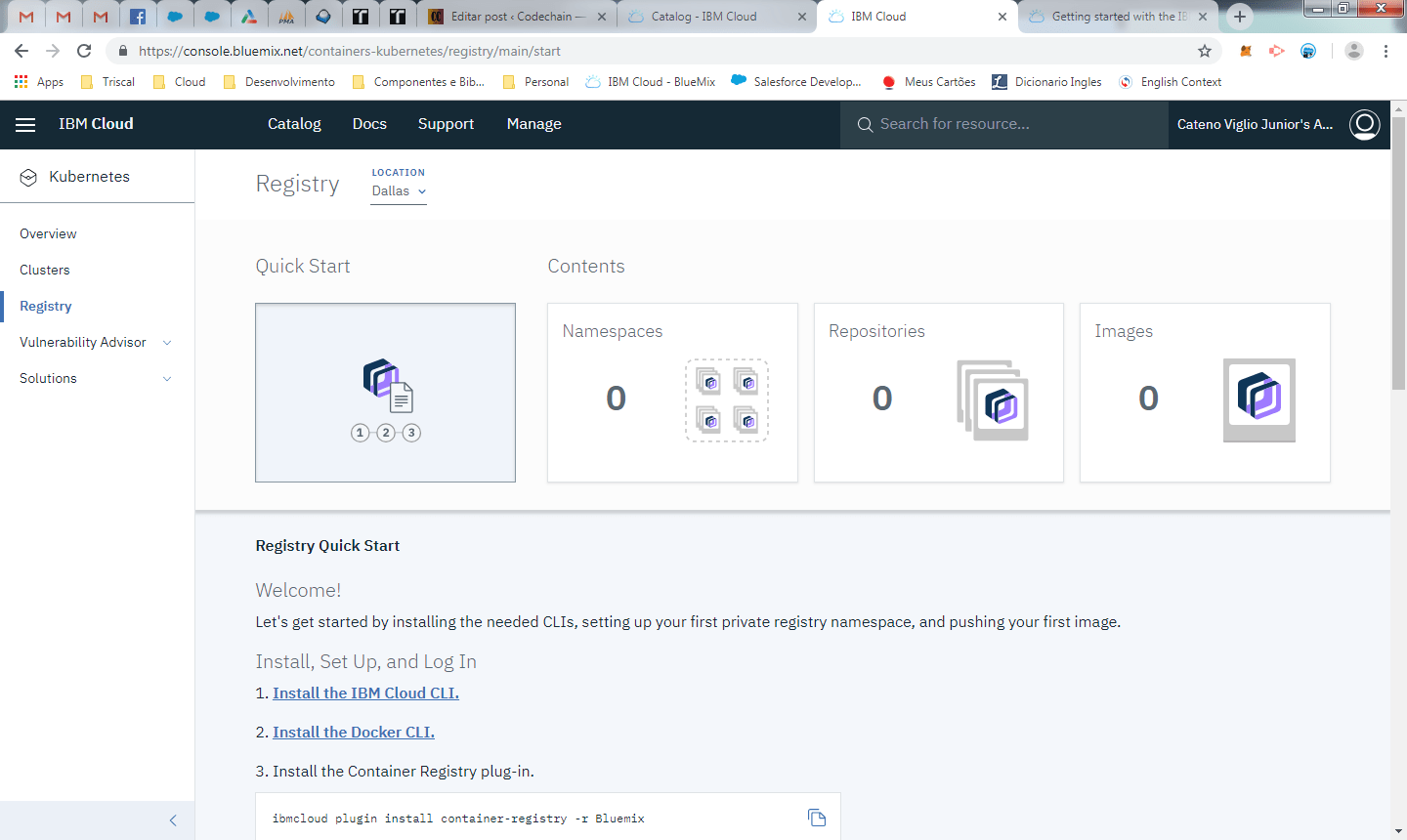Viewport: 1407px width, 840px height.
Task: Click the Kubernetes service icon in sidebar
Action: coord(29,177)
